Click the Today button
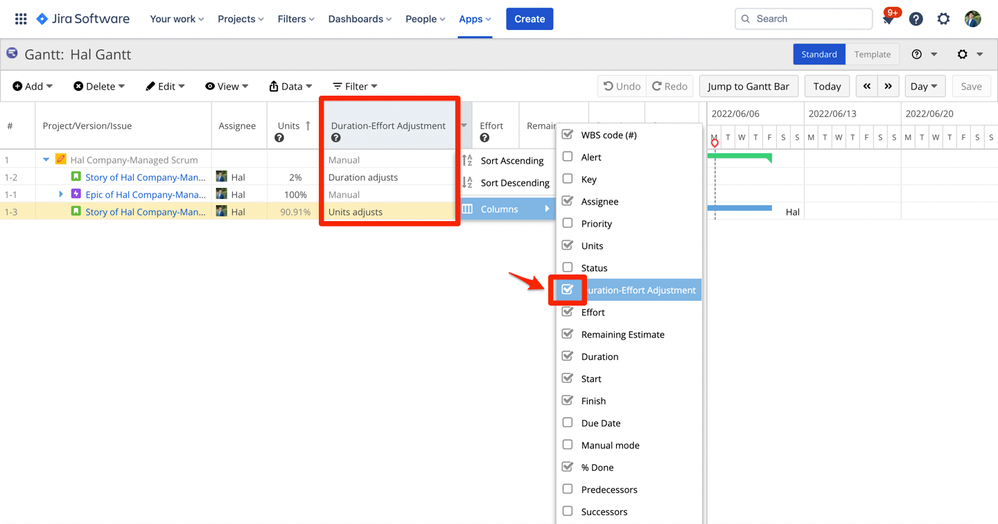The width and height of the screenshot is (998, 524). point(827,86)
